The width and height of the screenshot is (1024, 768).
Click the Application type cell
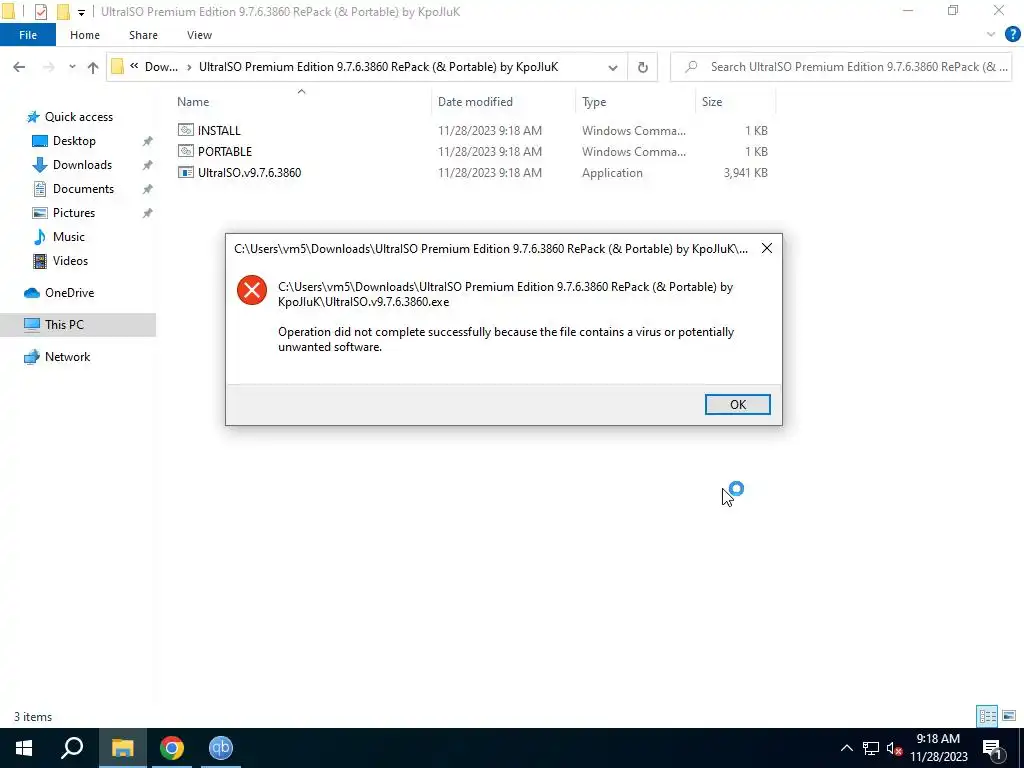612,173
